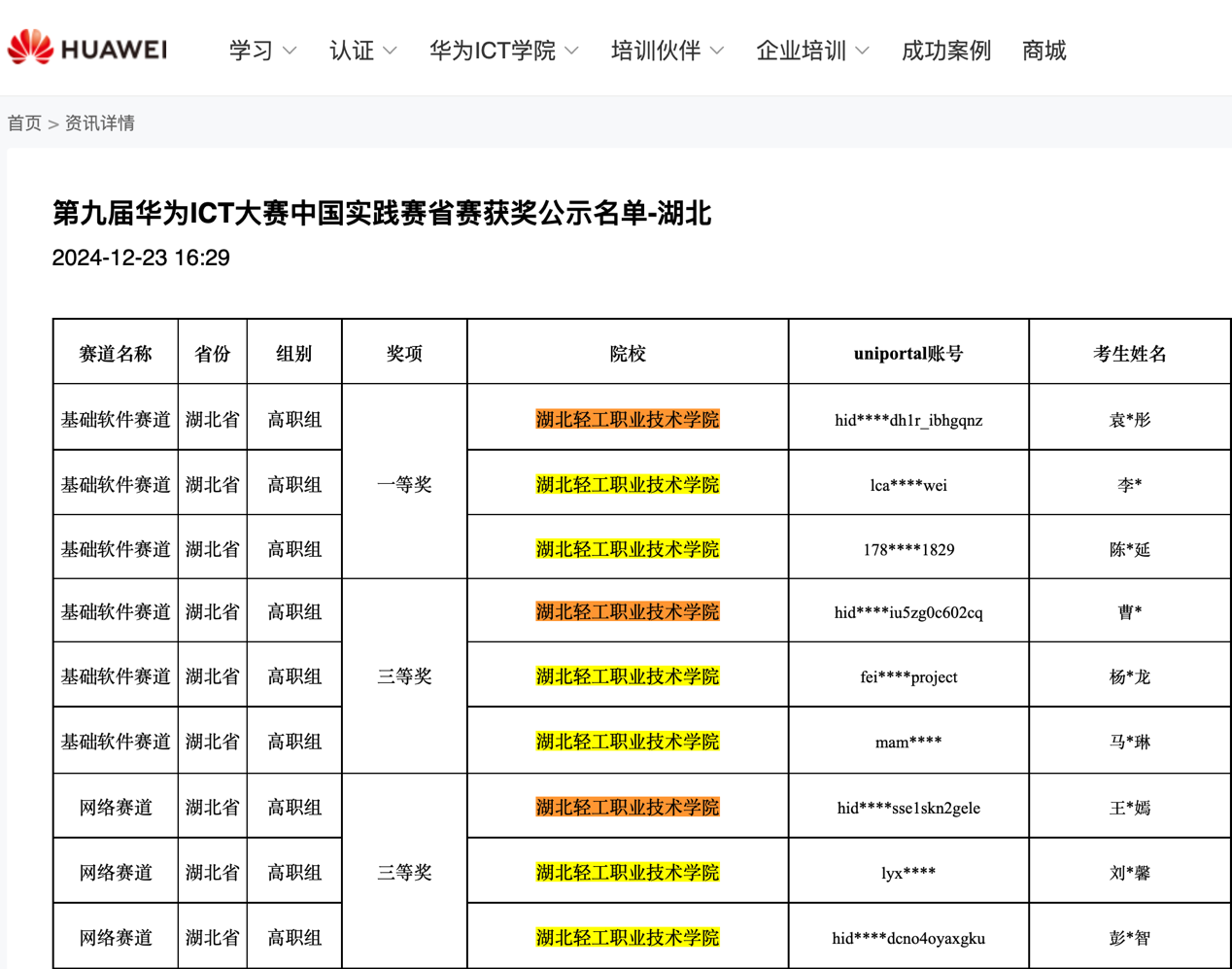This screenshot has width=1232, height=969.
Task: Click the uniportal账号 column header
Action: (907, 354)
